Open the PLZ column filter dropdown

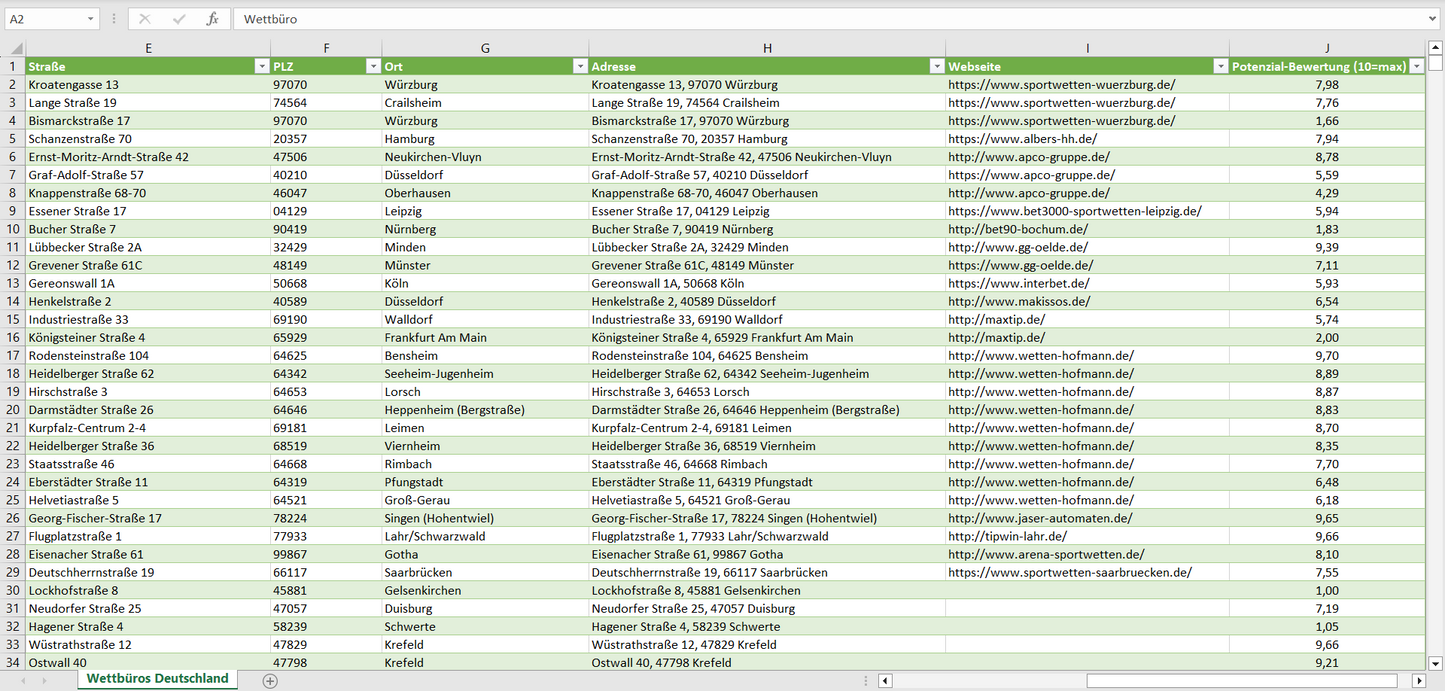click(372, 66)
